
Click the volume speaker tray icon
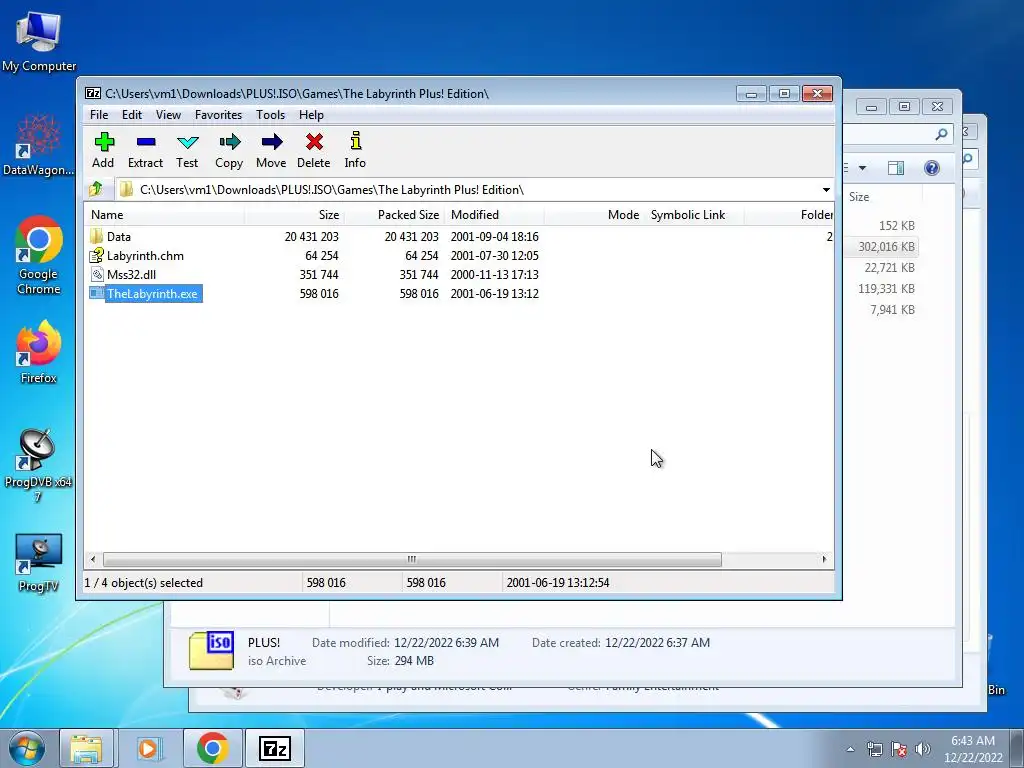pyautogui.click(x=923, y=749)
